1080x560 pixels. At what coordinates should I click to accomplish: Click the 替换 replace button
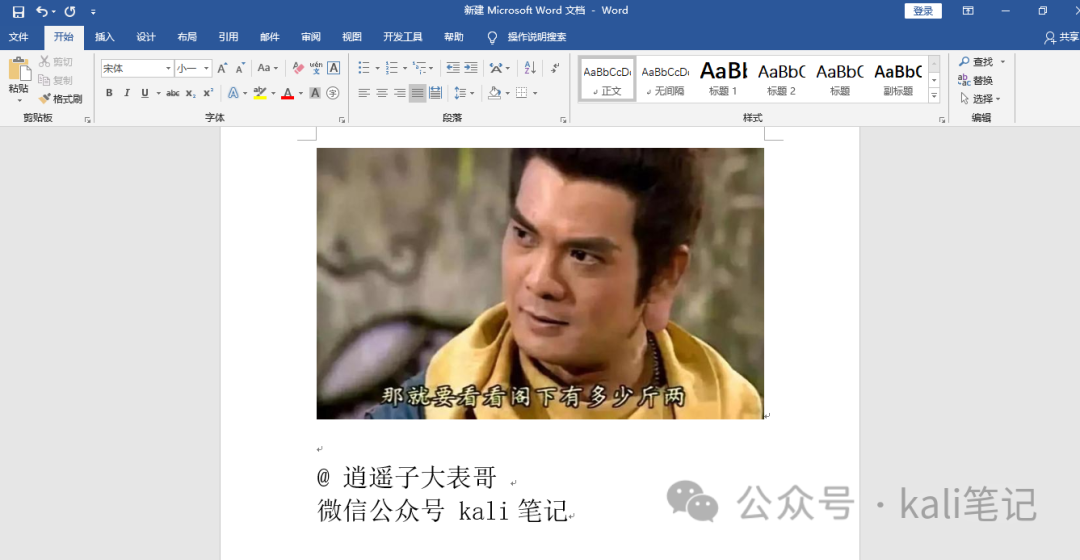[x=975, y=81]
